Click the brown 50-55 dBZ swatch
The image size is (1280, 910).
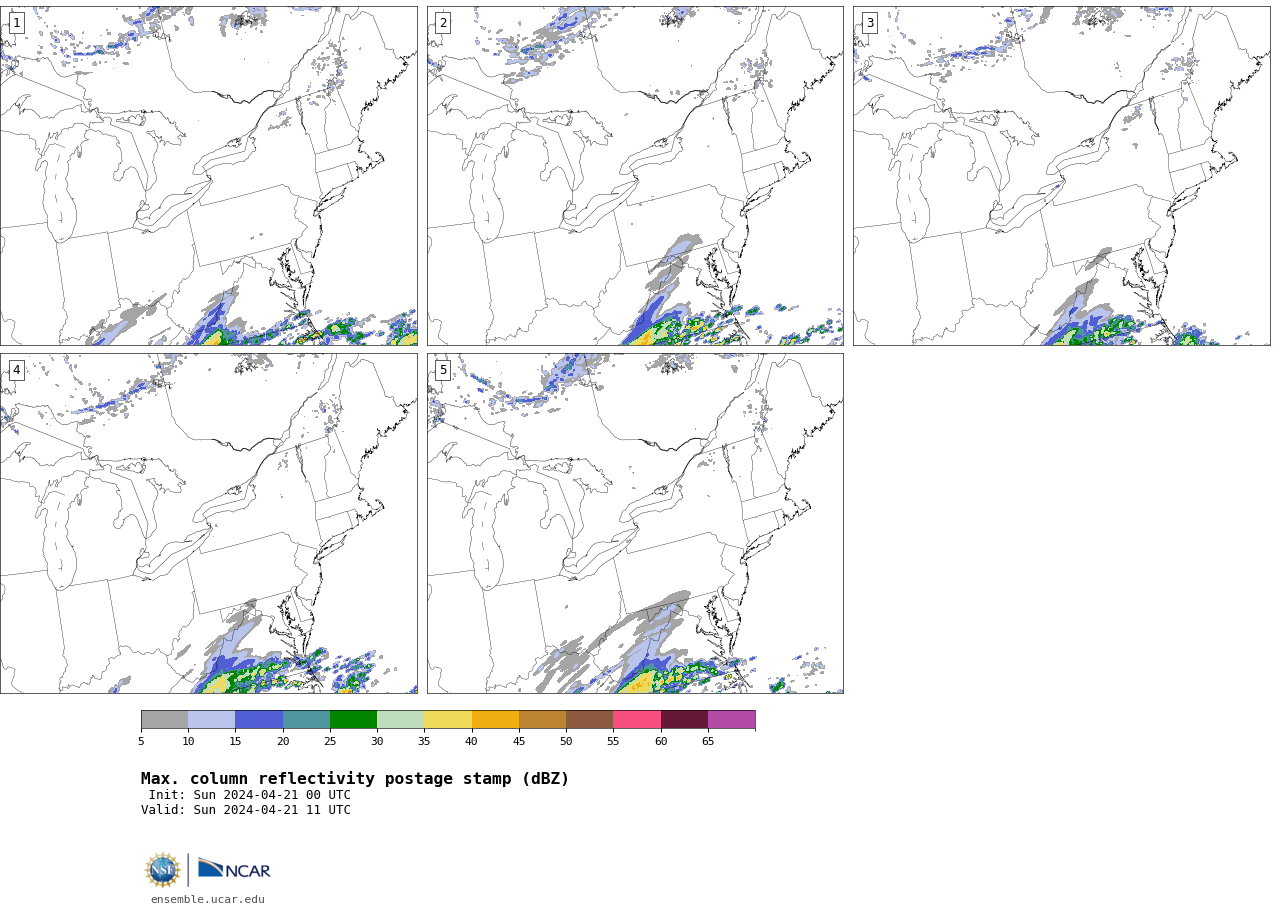tap(590, 720)
